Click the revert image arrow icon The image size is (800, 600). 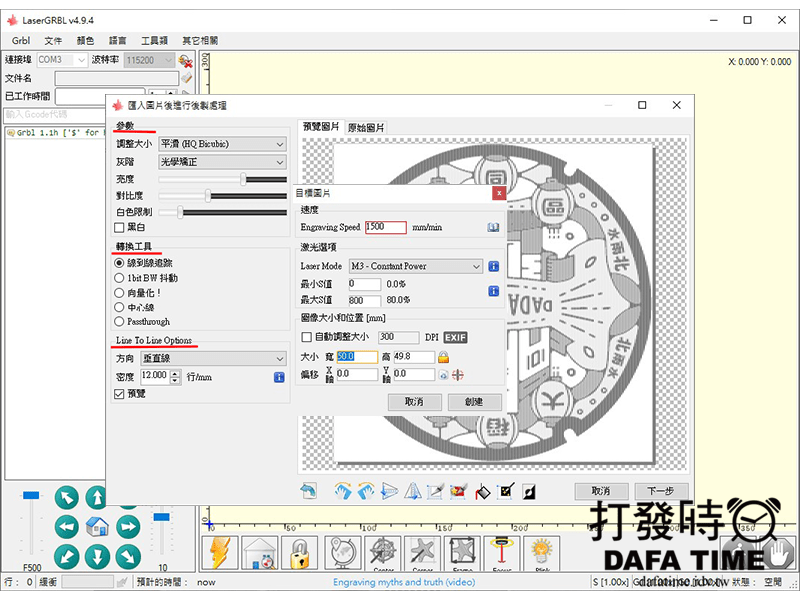pos(308,491)
